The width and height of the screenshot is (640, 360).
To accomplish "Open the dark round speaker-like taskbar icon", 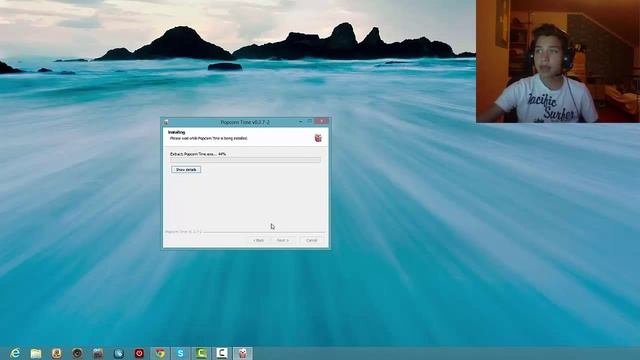I will coord(77,353).
